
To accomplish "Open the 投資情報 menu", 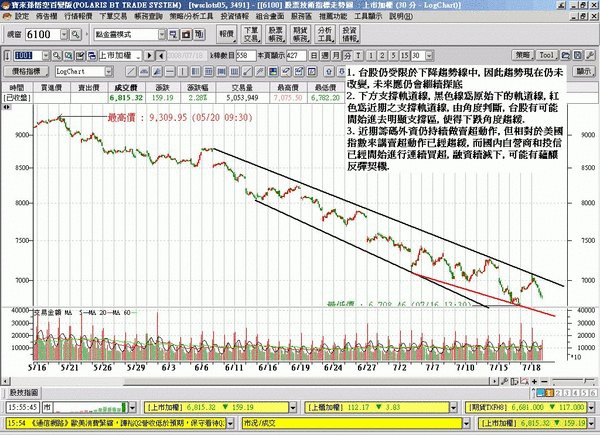I will point(235,16).
